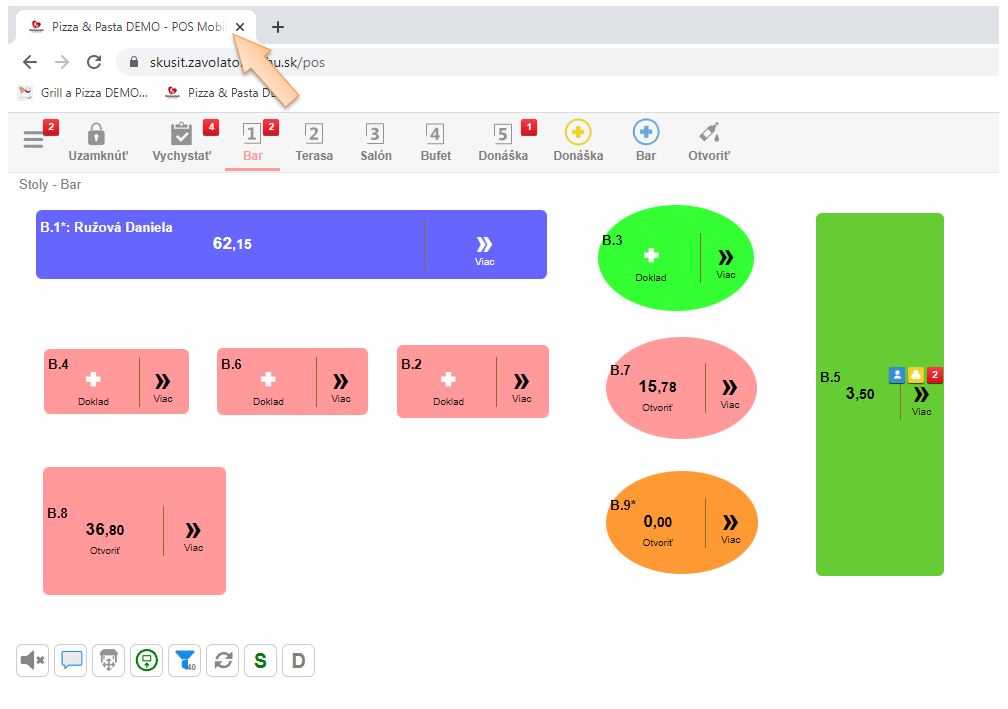Toggle the muted speaker sound button
The image size is (1008, 709).
point(33,660)
